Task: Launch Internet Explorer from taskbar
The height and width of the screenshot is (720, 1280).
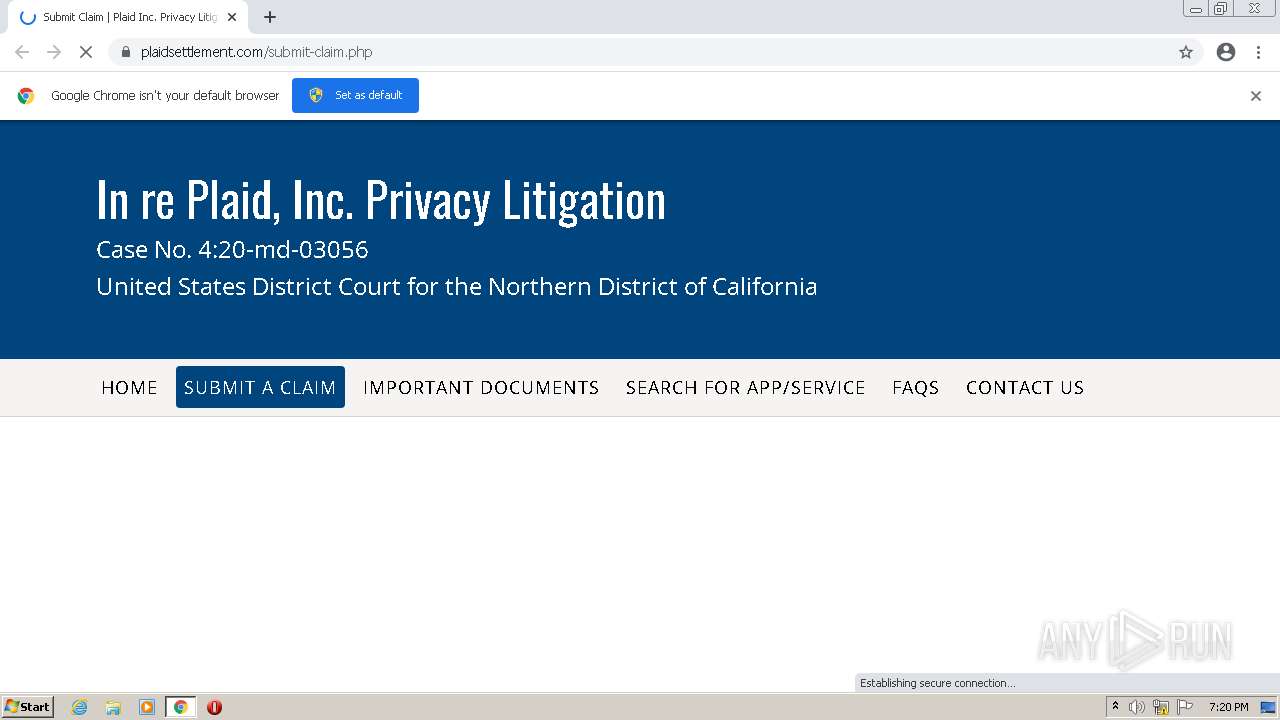Action: click(80, 707)
